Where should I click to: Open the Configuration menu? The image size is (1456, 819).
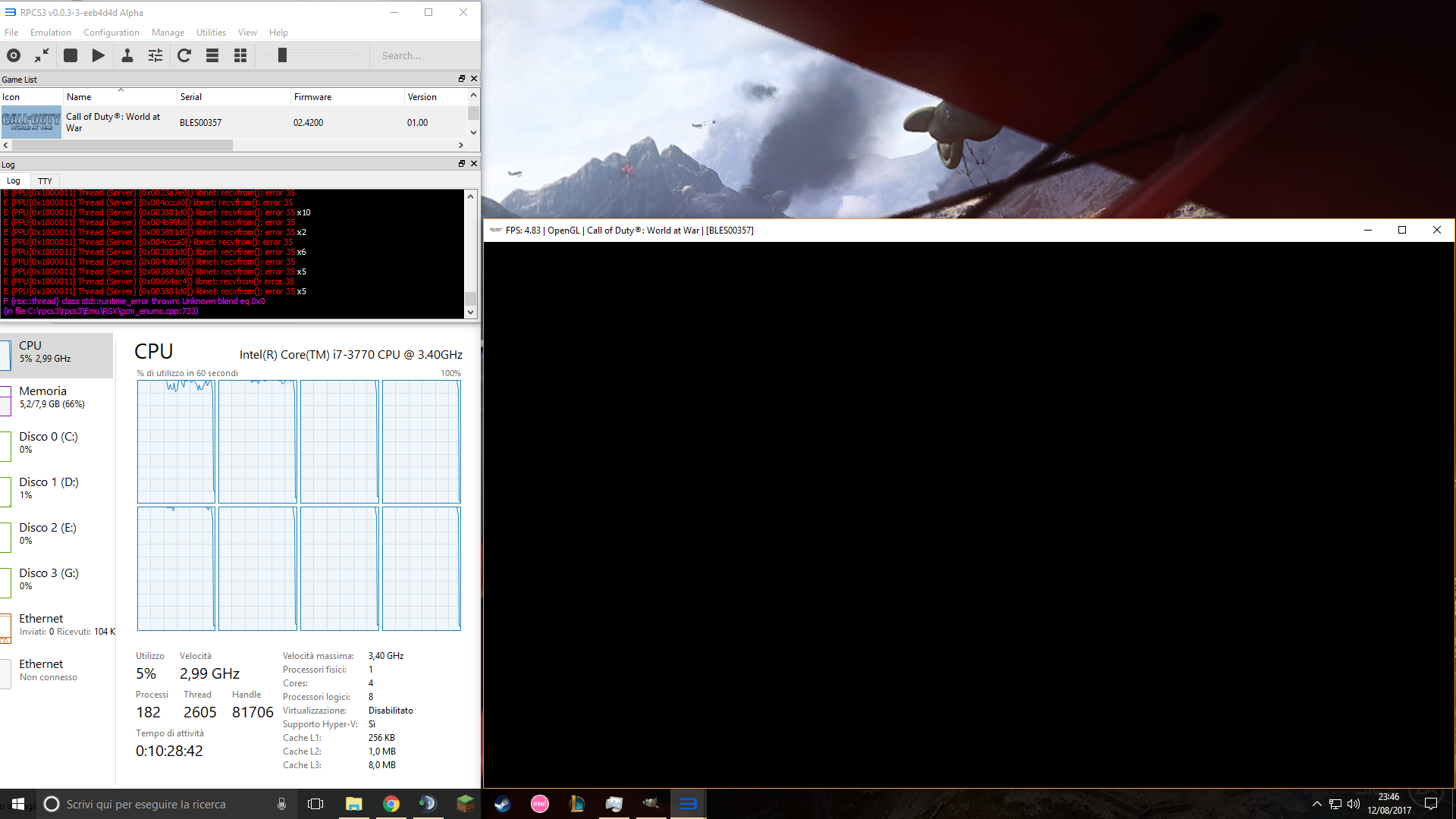pos(111,33)
